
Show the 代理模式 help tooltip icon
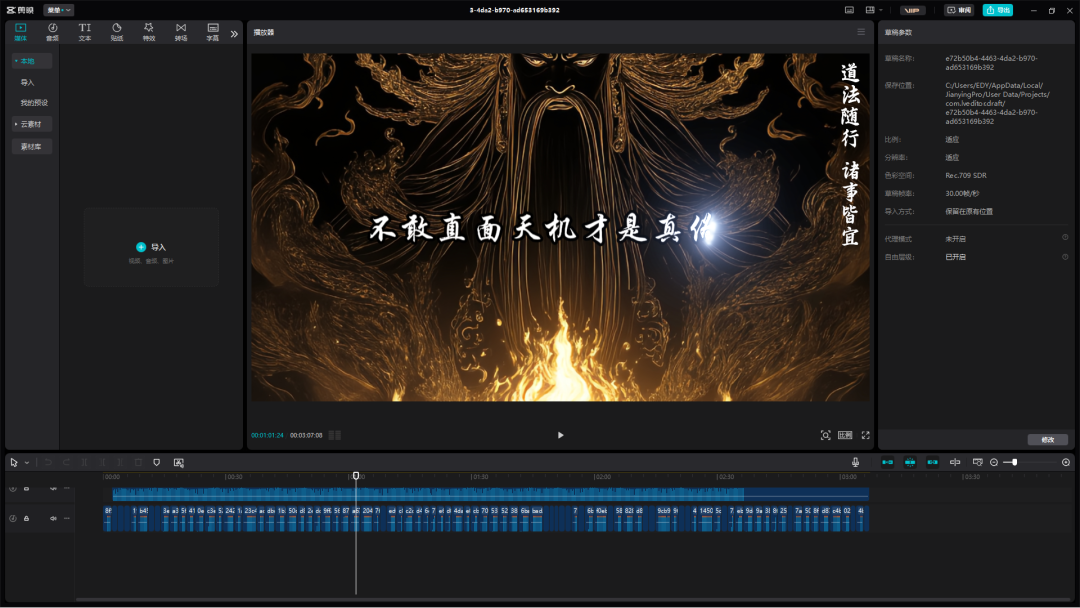pyautogui.click(x=1065, y=238)
